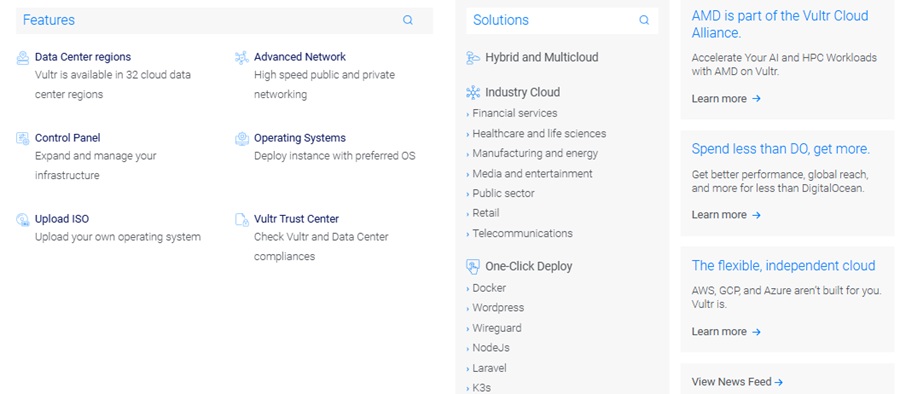
Task: Choose Manufacturing and energy
Action: click(535, 153)
